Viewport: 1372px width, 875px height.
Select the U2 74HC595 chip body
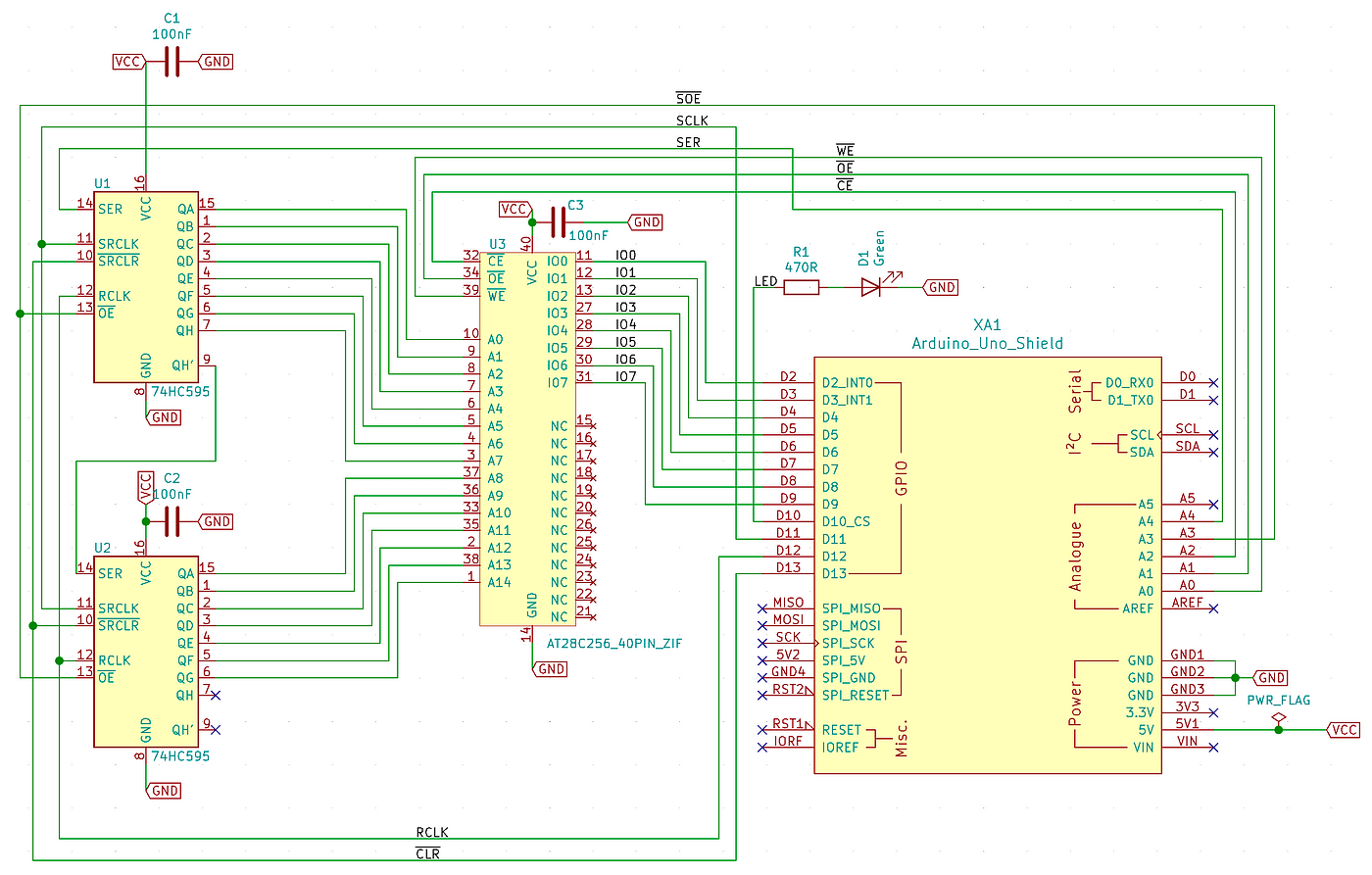[146, 652]
